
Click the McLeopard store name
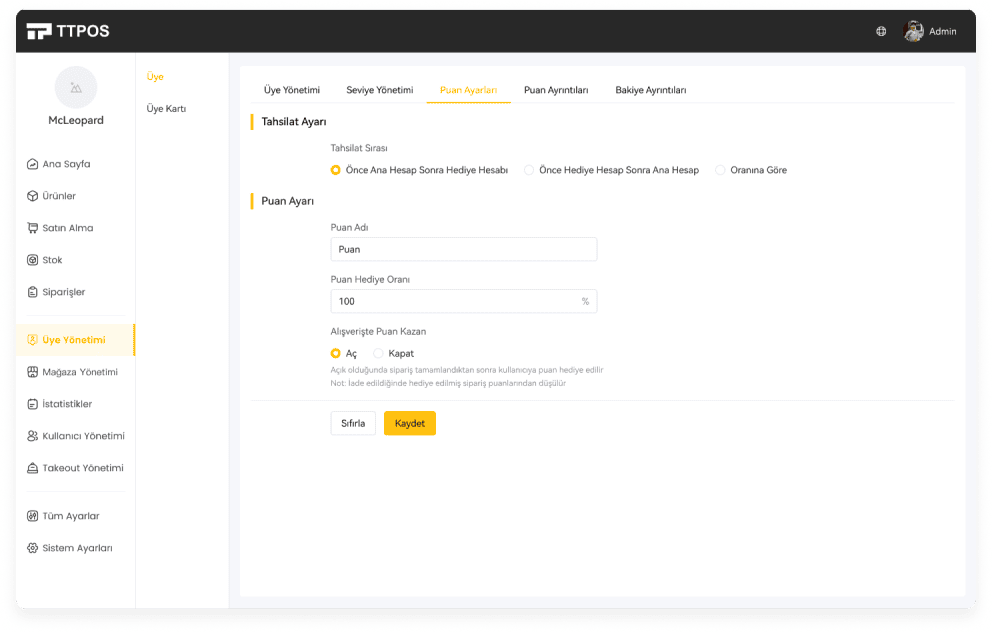(76, 120)
